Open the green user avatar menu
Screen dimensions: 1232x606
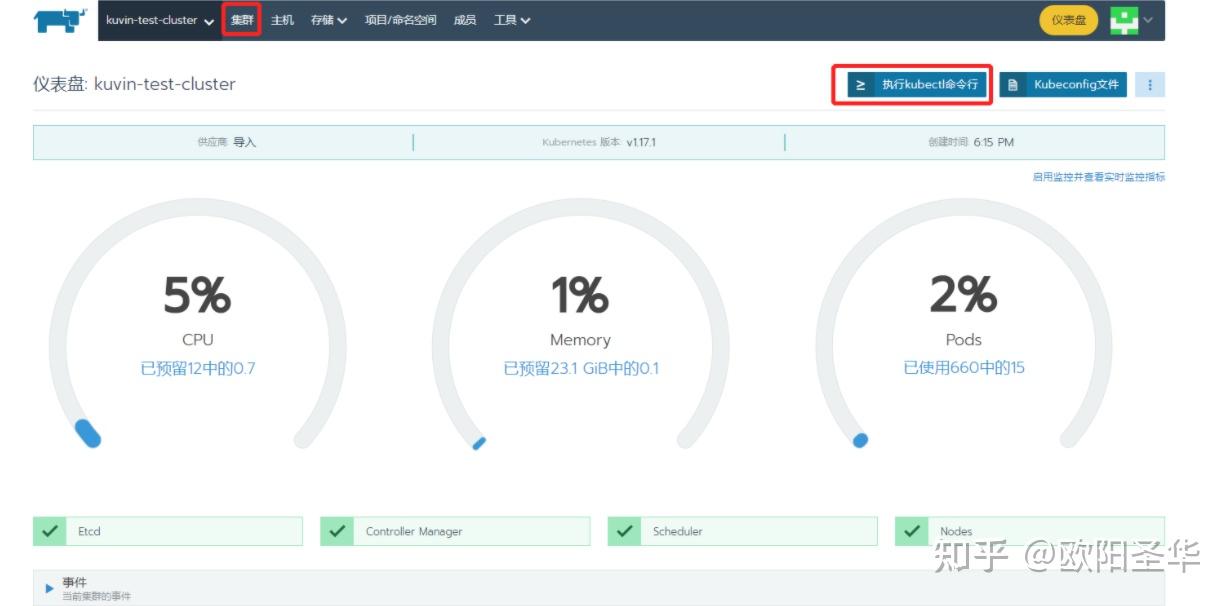(1124, 20)
